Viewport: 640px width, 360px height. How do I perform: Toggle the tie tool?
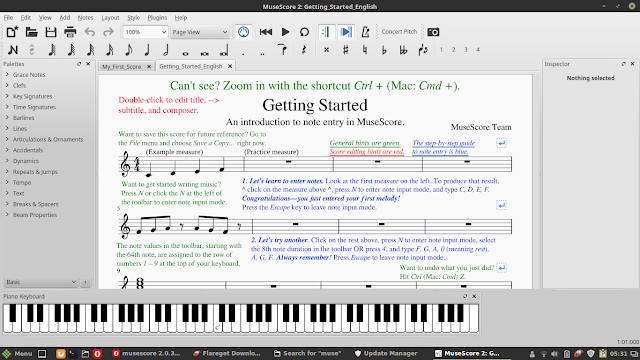(282, 50)
